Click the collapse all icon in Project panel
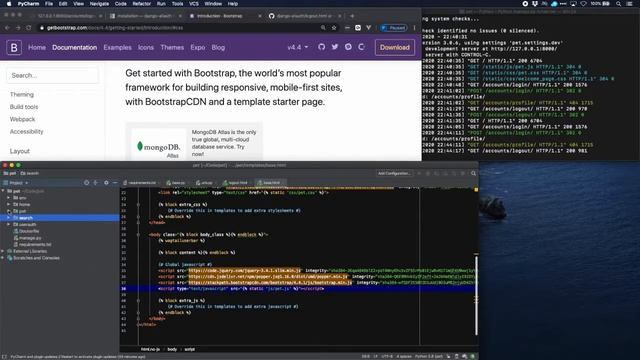Screen dimensions: 640x360 [x=96, y=183]
